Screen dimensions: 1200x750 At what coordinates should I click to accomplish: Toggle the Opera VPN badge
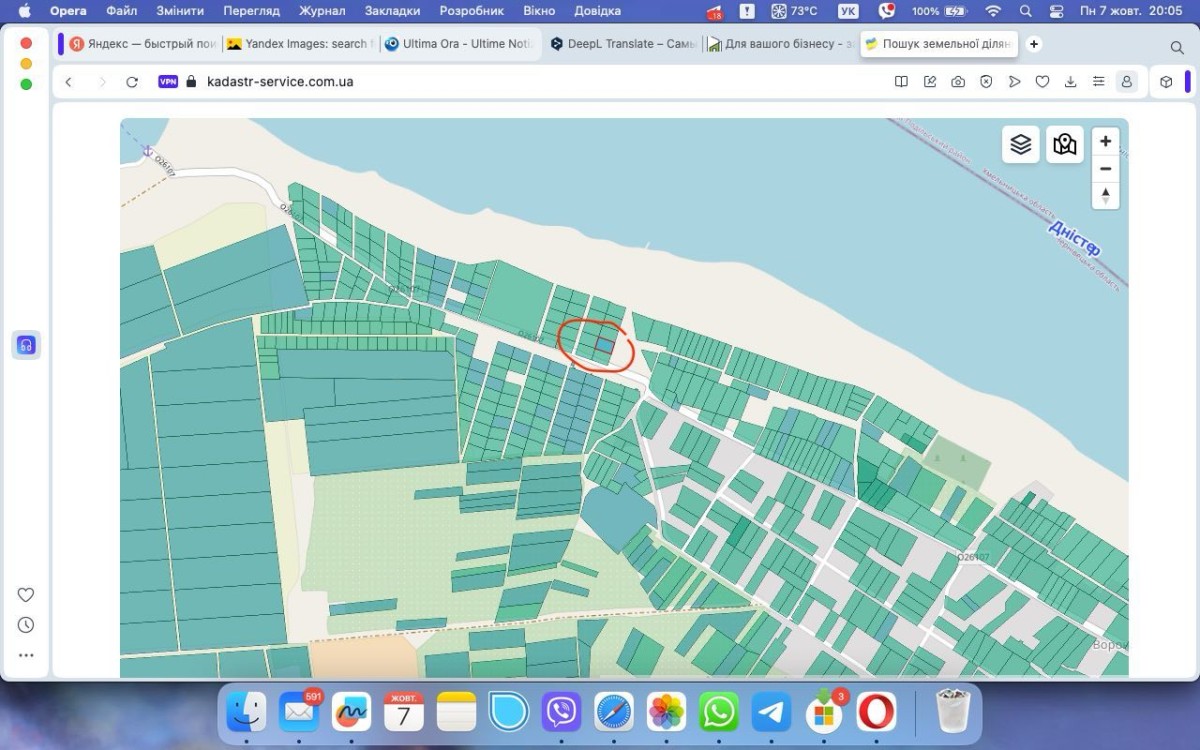click(x=168, y=82)
